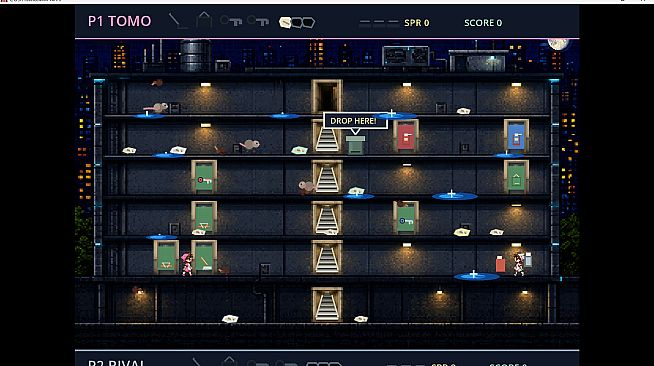654x366 pixels.
Task: Click the last empty paper inventory slot
Action: click(308, 23)
